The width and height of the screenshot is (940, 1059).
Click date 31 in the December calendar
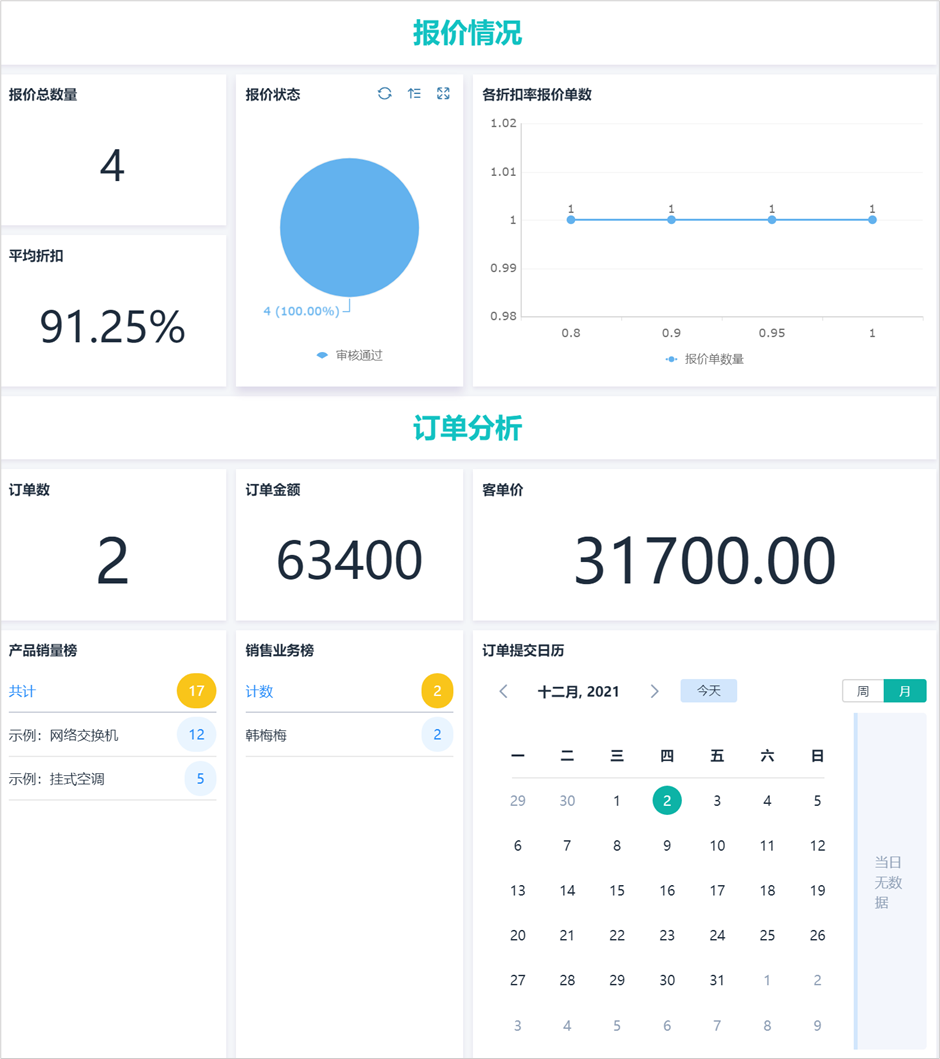click(x=717, y=980)
